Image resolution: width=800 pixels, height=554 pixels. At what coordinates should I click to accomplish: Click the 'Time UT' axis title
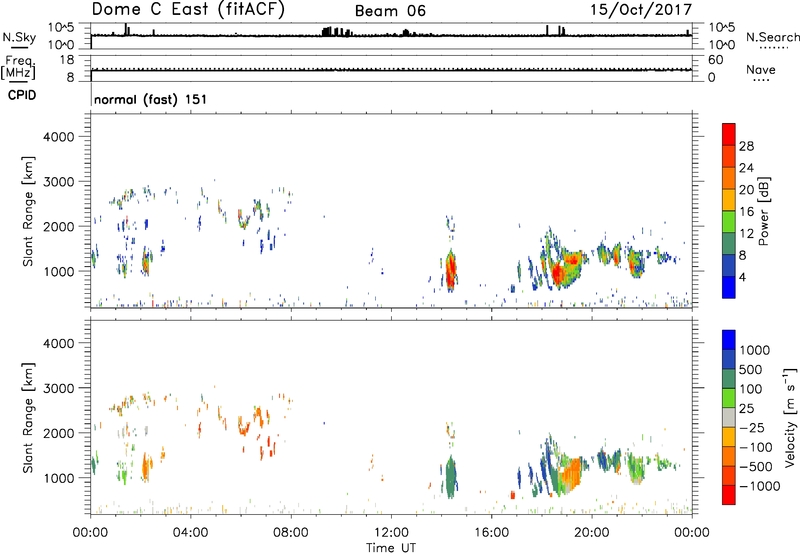(391, 548)
